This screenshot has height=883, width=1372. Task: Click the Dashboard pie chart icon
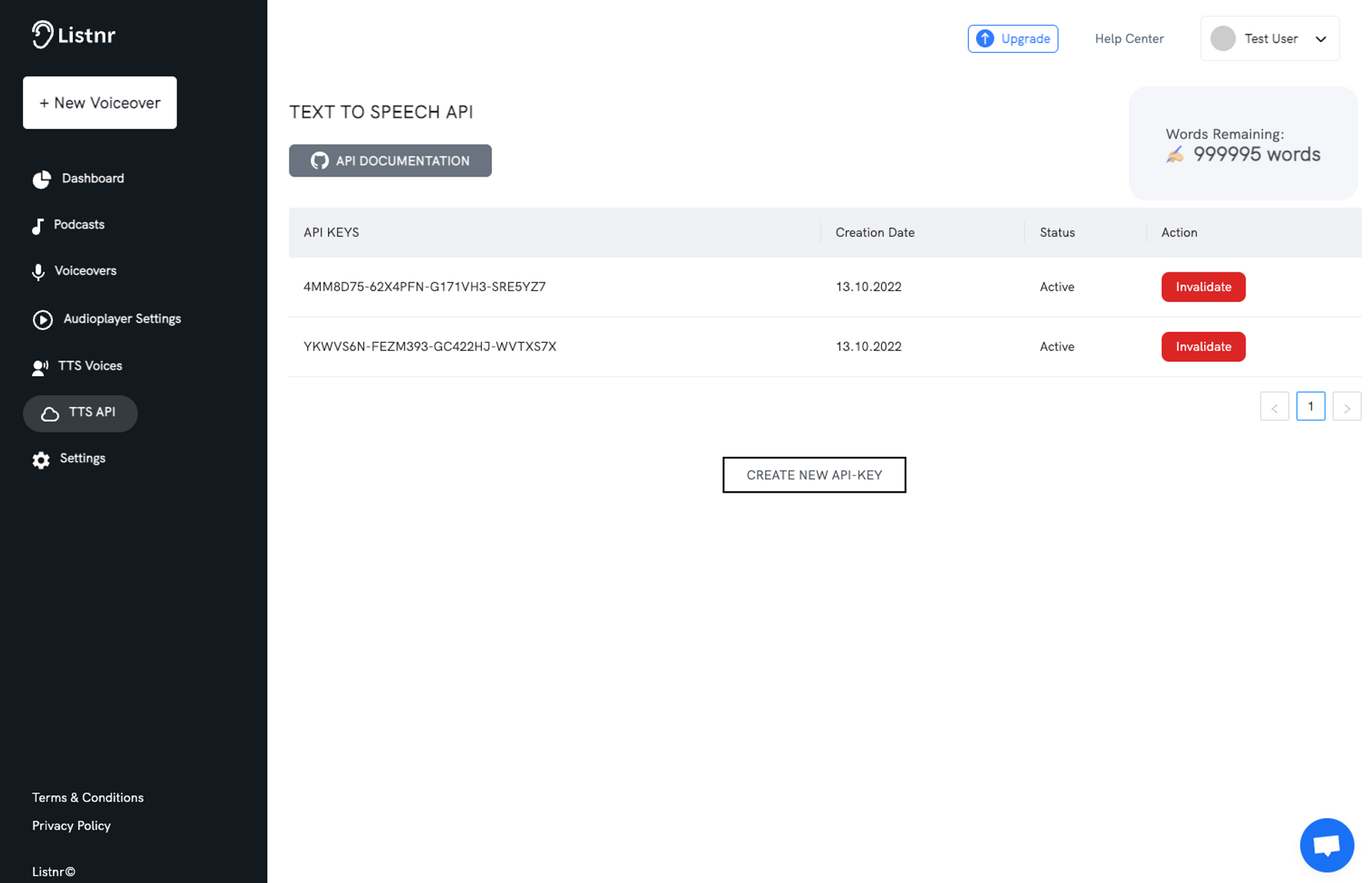click(41, 179)
